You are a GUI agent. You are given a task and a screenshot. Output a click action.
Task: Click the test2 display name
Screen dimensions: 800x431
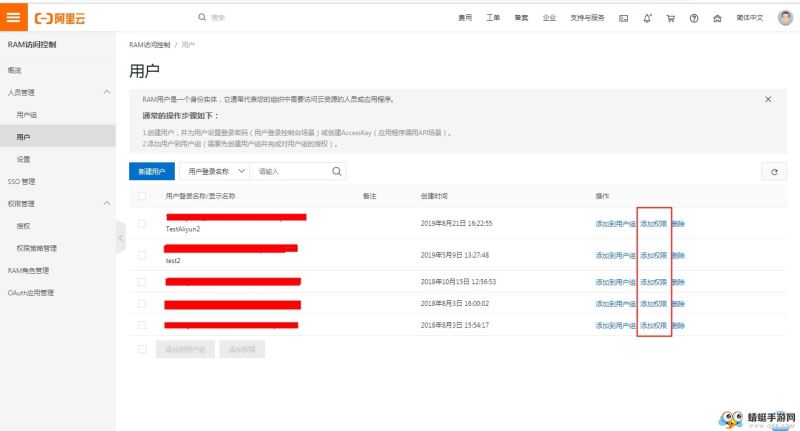tap(173, 261)
